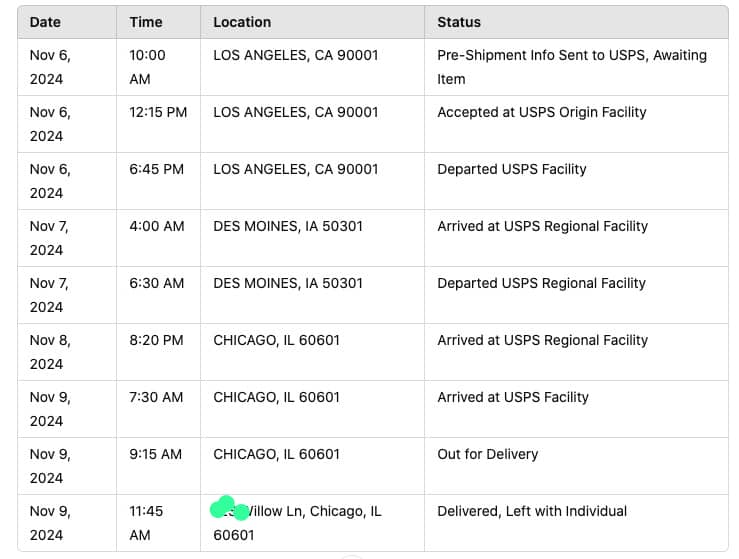
Task: Click the Arrived at USPS Facility status
Action: pos(513,397)
